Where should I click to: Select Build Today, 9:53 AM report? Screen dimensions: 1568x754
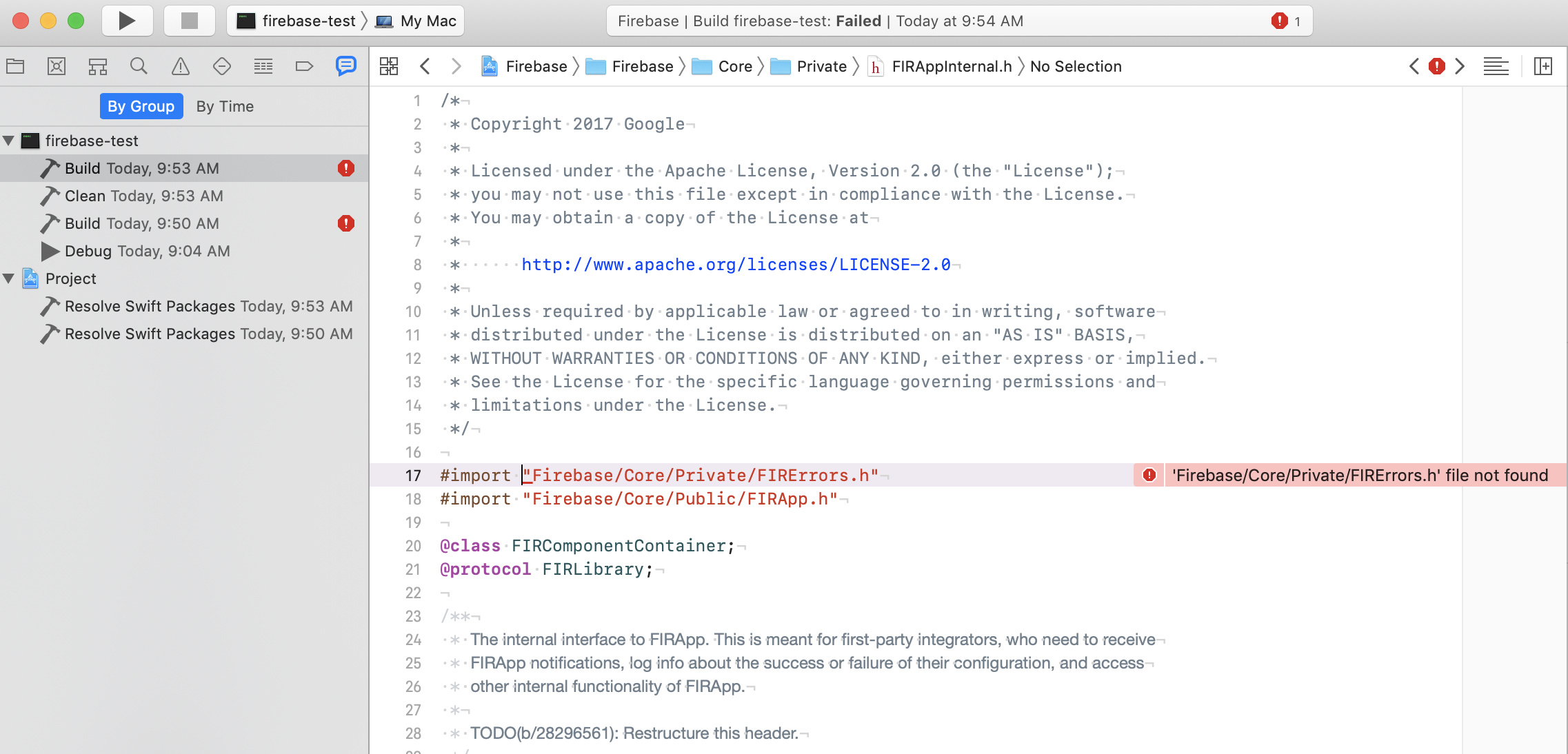coord(184,168)
